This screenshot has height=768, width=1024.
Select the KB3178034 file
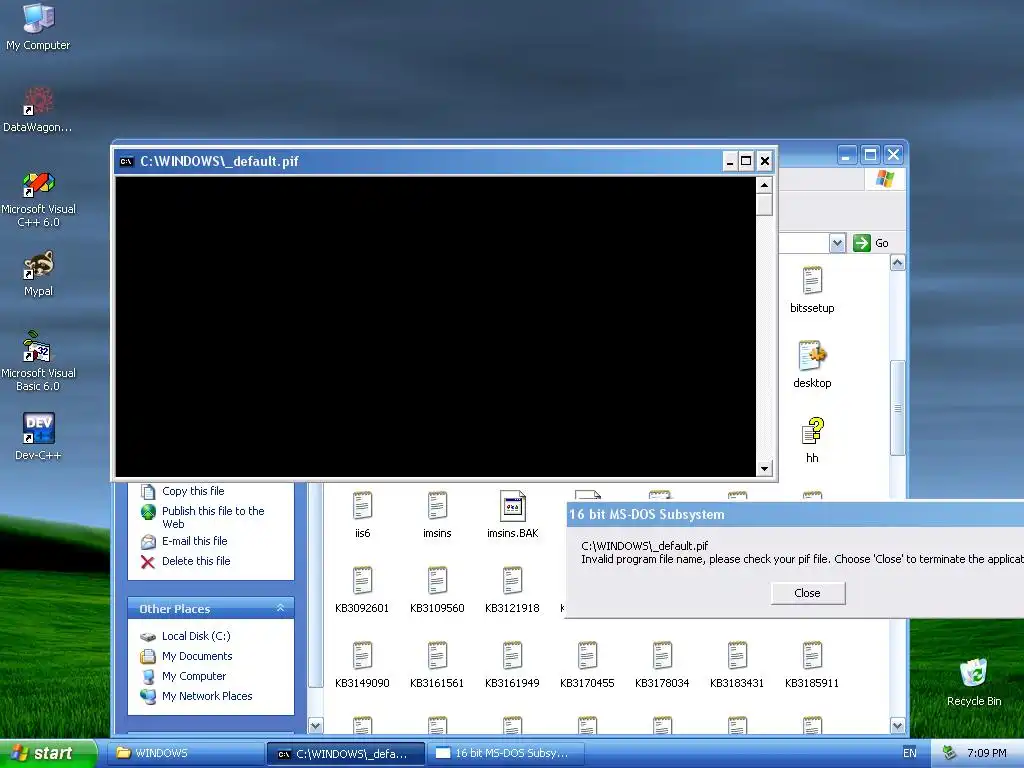[x=662, y=665]
